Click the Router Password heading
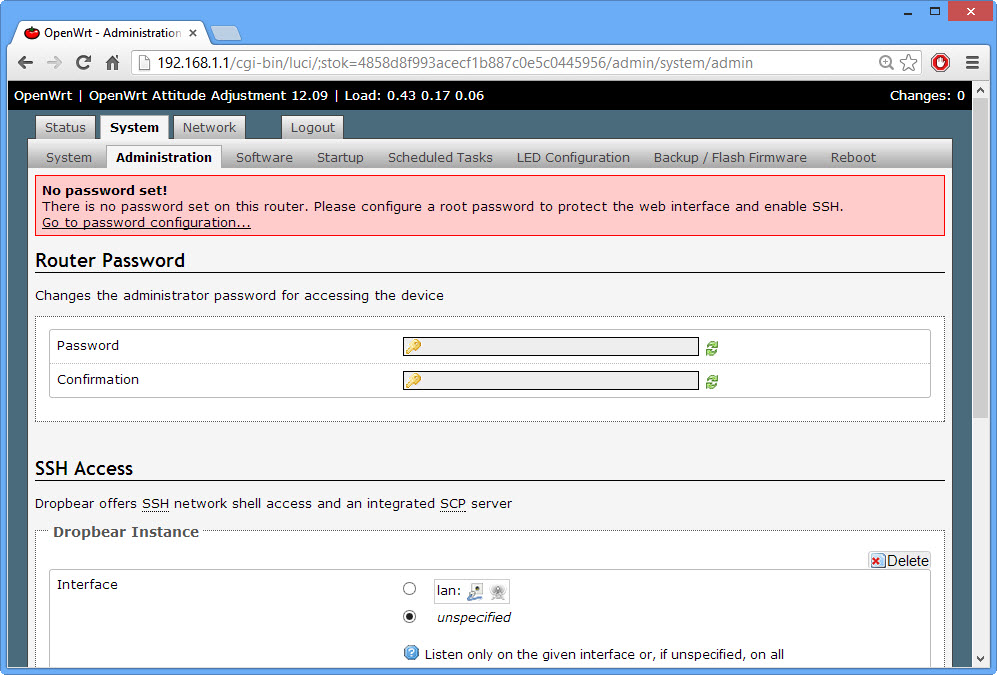Image resolution: width=997 pixels, height=675 pixels. pos(110,260)
